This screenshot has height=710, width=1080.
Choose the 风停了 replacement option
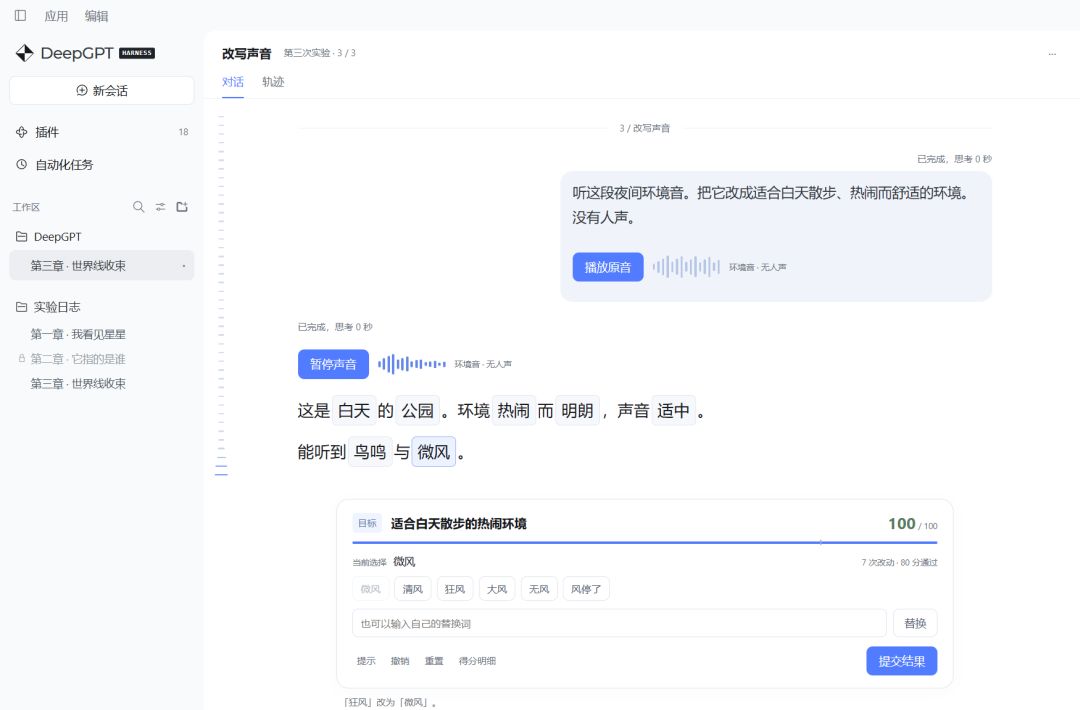point(586,589)
